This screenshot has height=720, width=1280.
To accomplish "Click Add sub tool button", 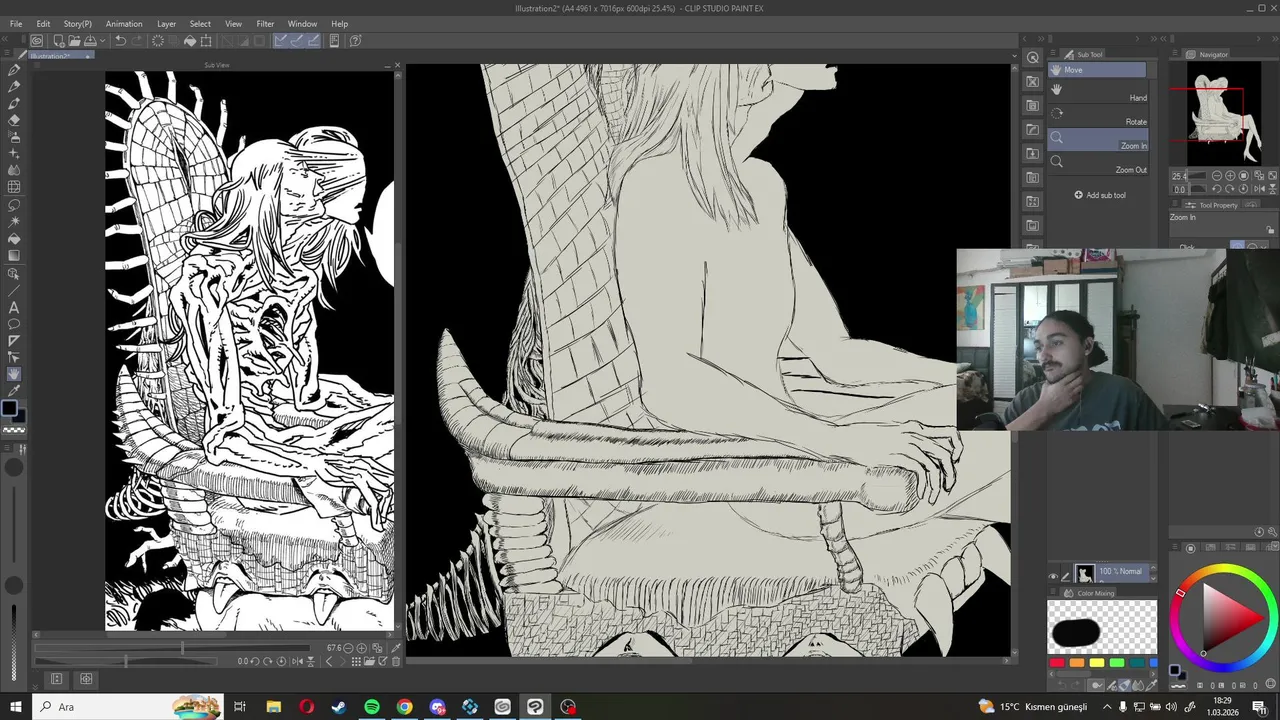I will click(x=1100, y=195).
